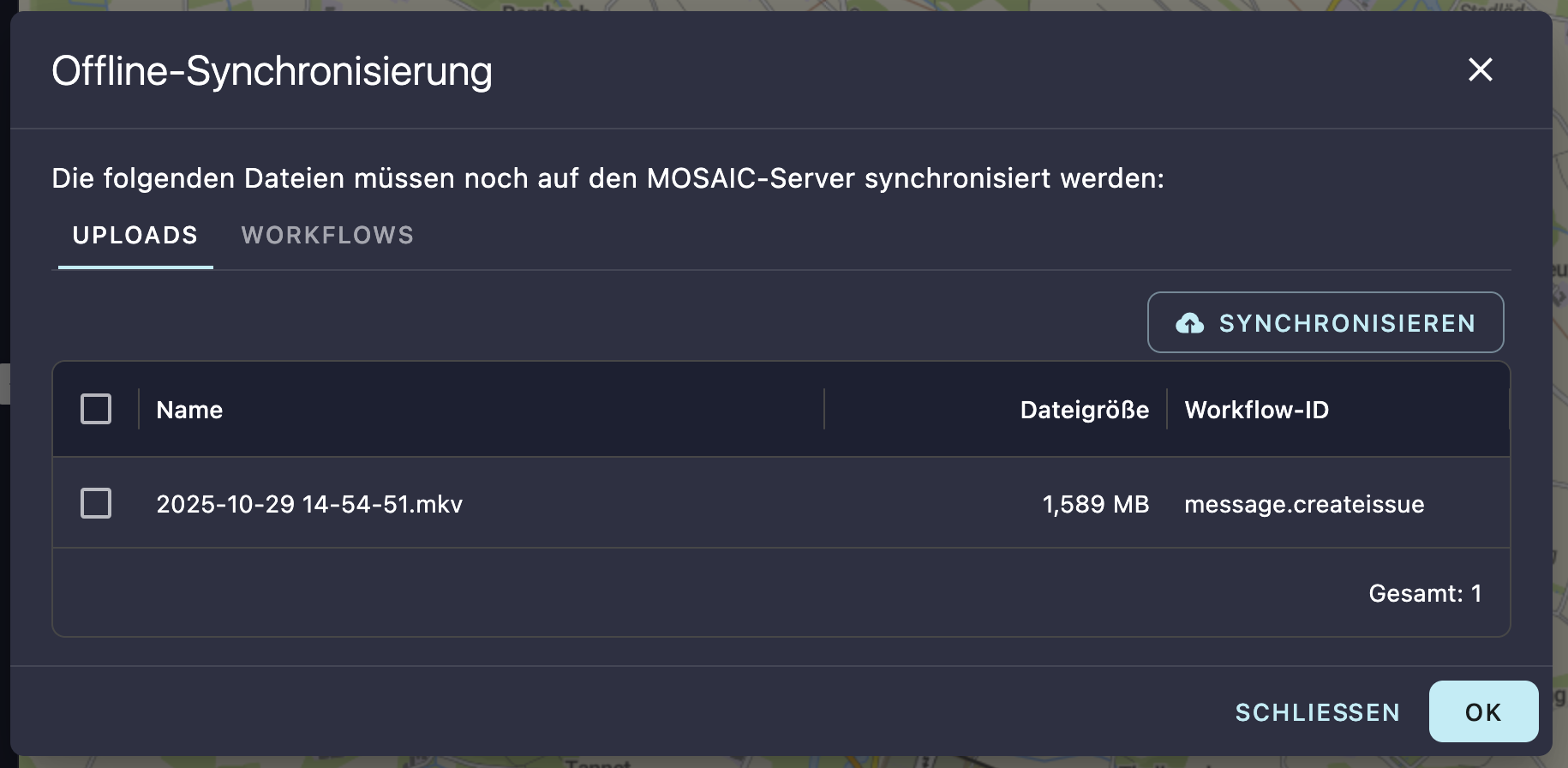Open the Workflows tab

click(327, 236)
